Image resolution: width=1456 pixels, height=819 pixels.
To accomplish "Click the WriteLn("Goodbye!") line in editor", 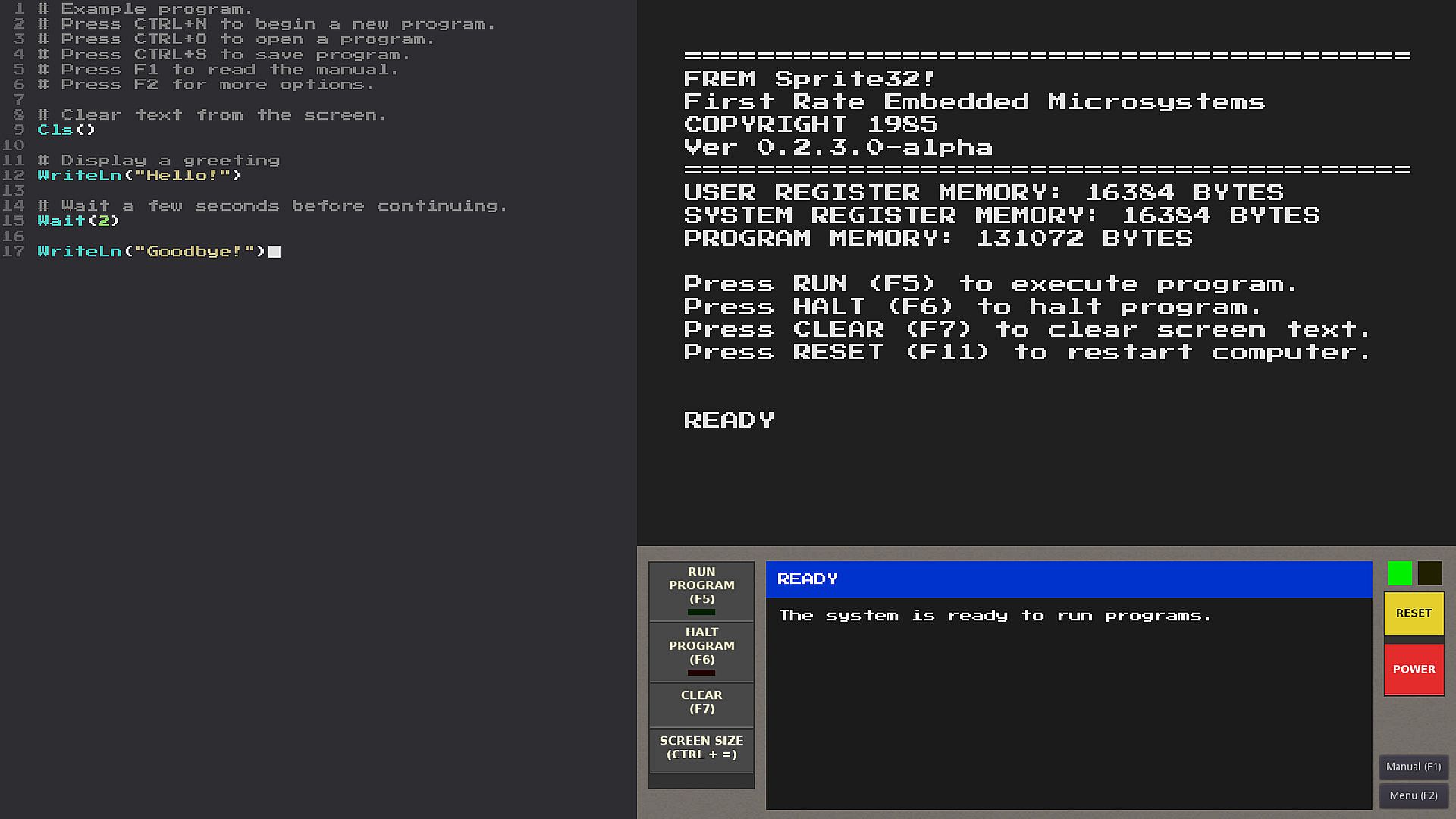I will (x=151, y=251).
